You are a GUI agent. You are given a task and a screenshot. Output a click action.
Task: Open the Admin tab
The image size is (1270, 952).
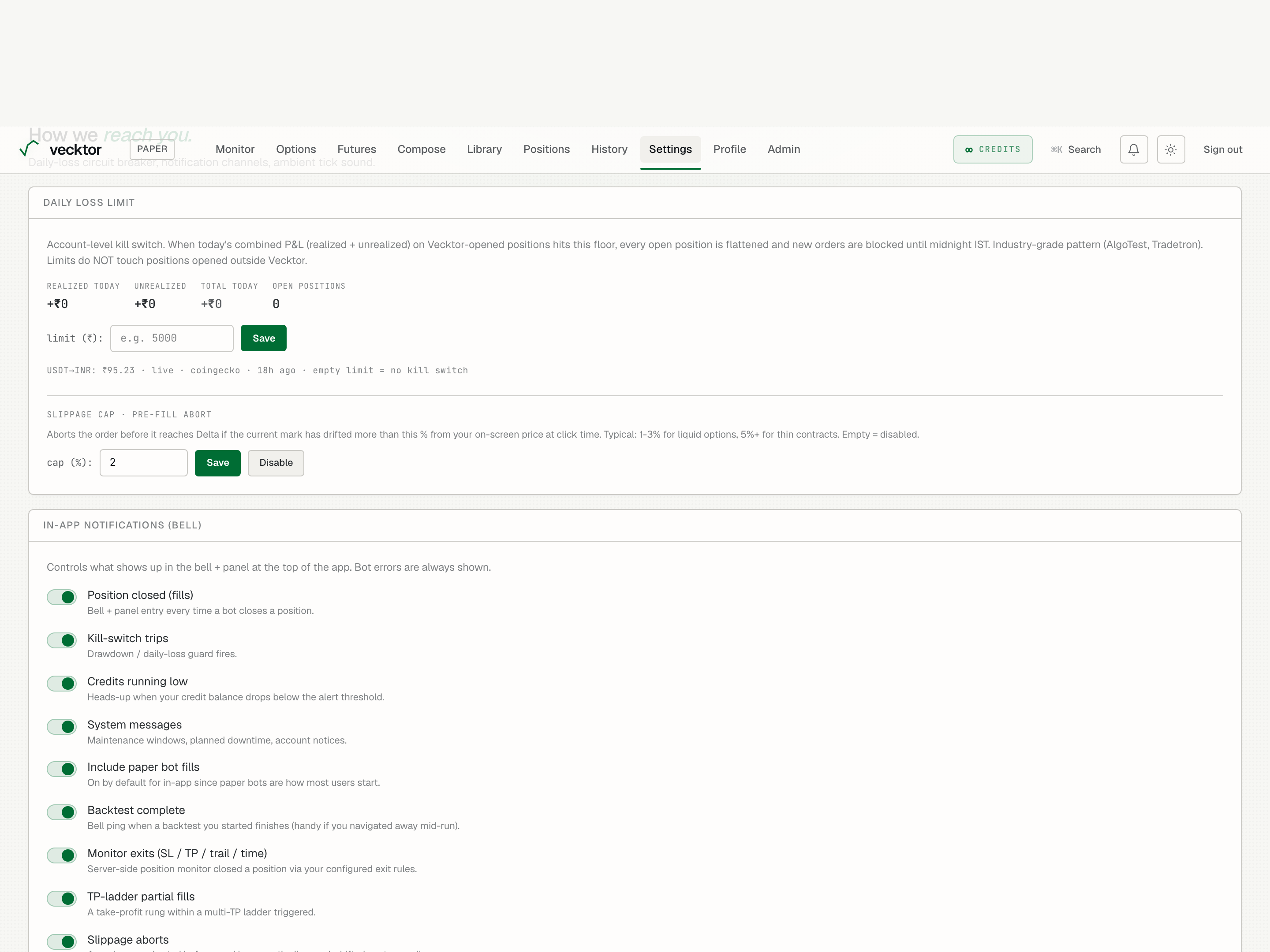[x=784, y=149]
